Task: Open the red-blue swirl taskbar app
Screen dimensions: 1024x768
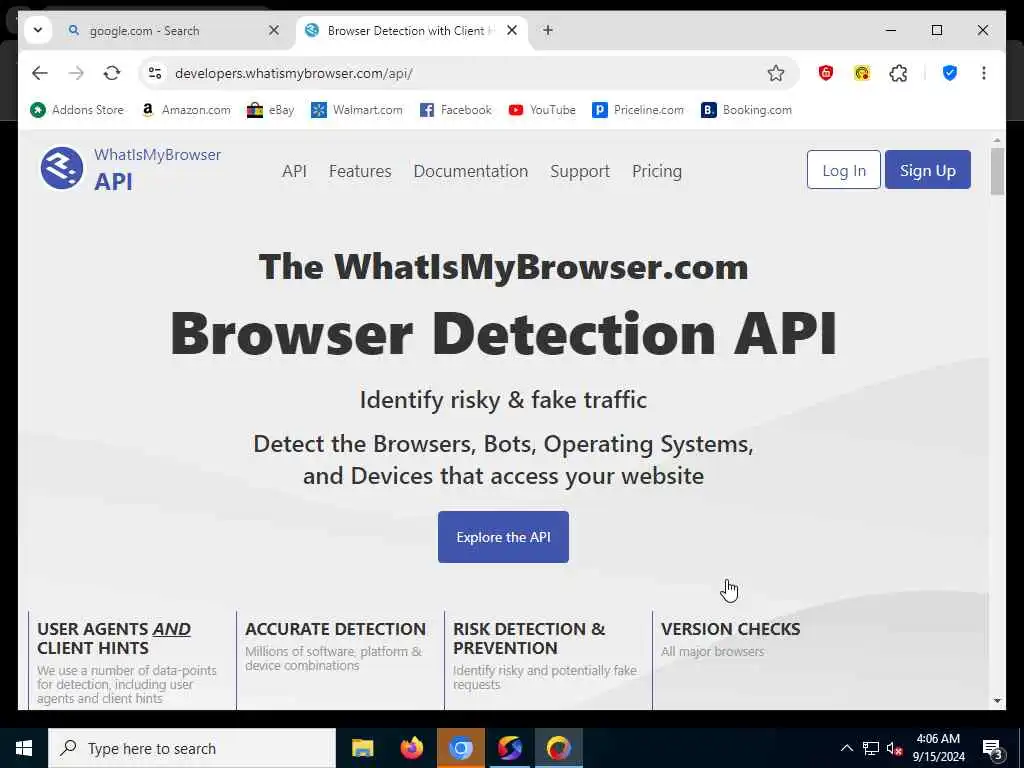Action: [x=509, y=748]
